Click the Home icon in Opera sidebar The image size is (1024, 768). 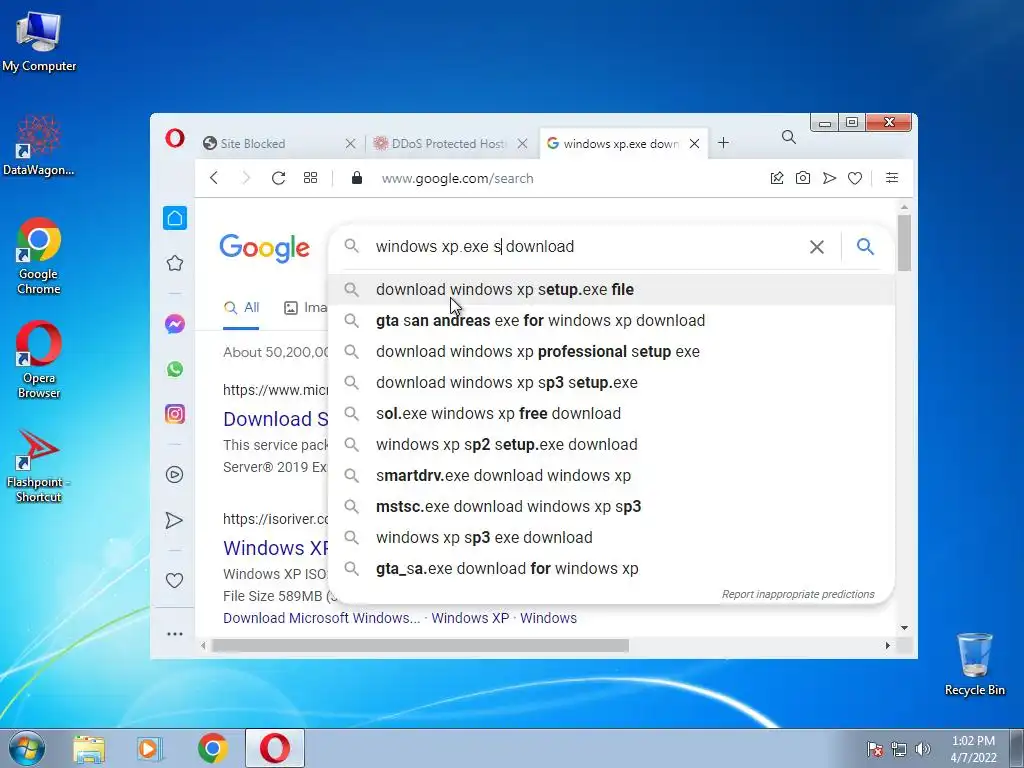[174, 217]
